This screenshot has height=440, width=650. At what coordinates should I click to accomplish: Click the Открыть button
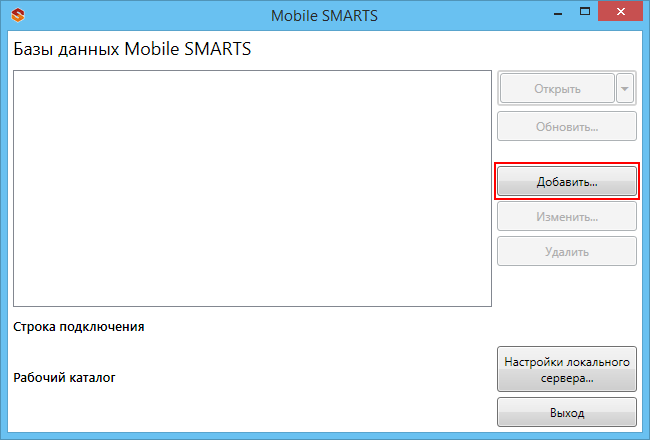[557, 88]
